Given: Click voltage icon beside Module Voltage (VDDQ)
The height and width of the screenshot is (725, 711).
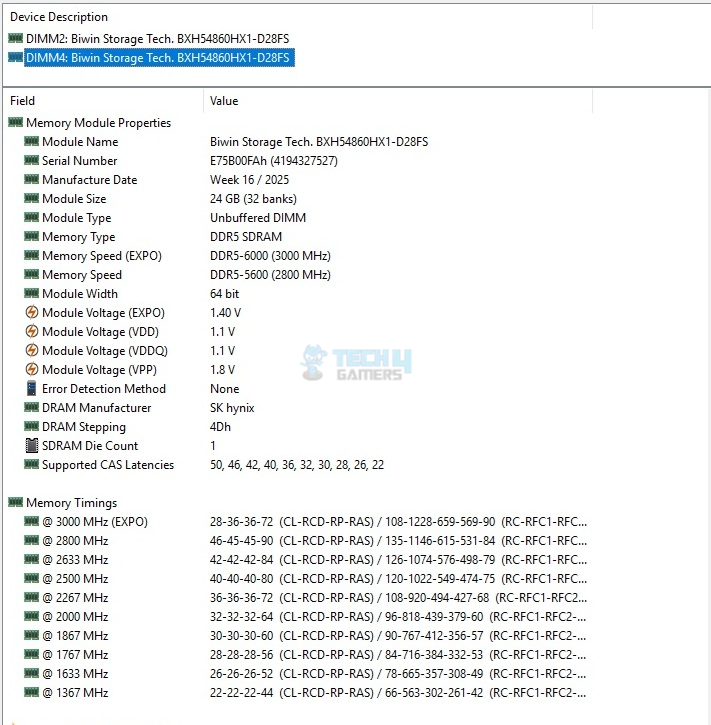Looking at the screenshot, I should click(31, 350).
